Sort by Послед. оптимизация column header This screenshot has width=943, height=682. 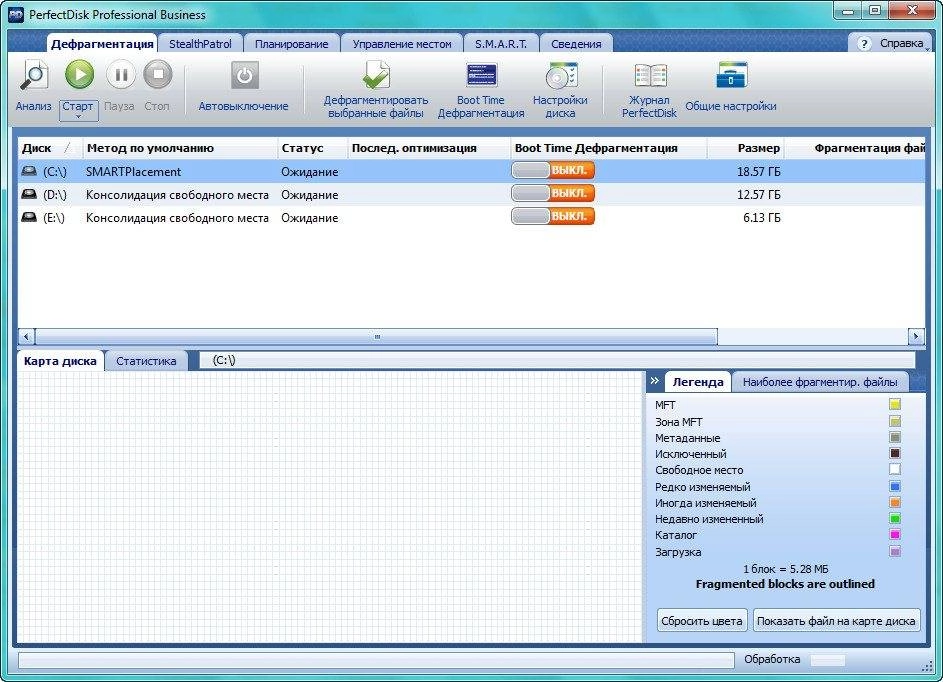pos(428,148)
